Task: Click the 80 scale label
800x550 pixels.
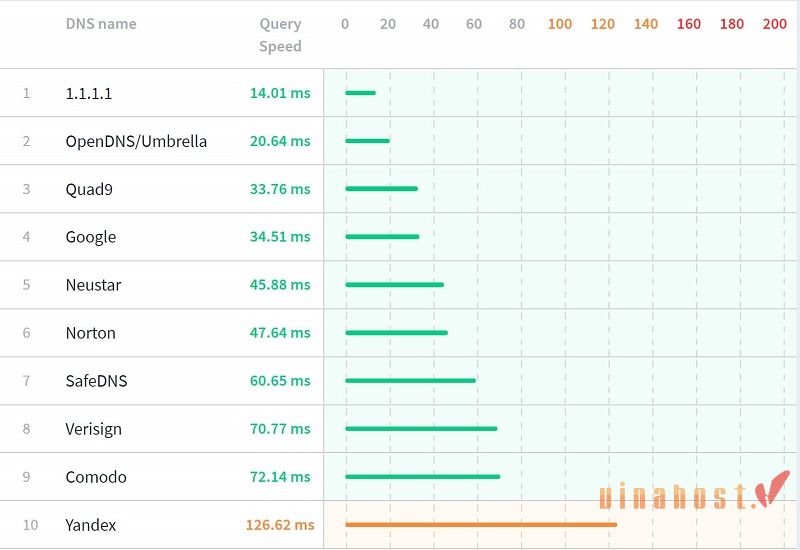Action: tap(517, 24)
